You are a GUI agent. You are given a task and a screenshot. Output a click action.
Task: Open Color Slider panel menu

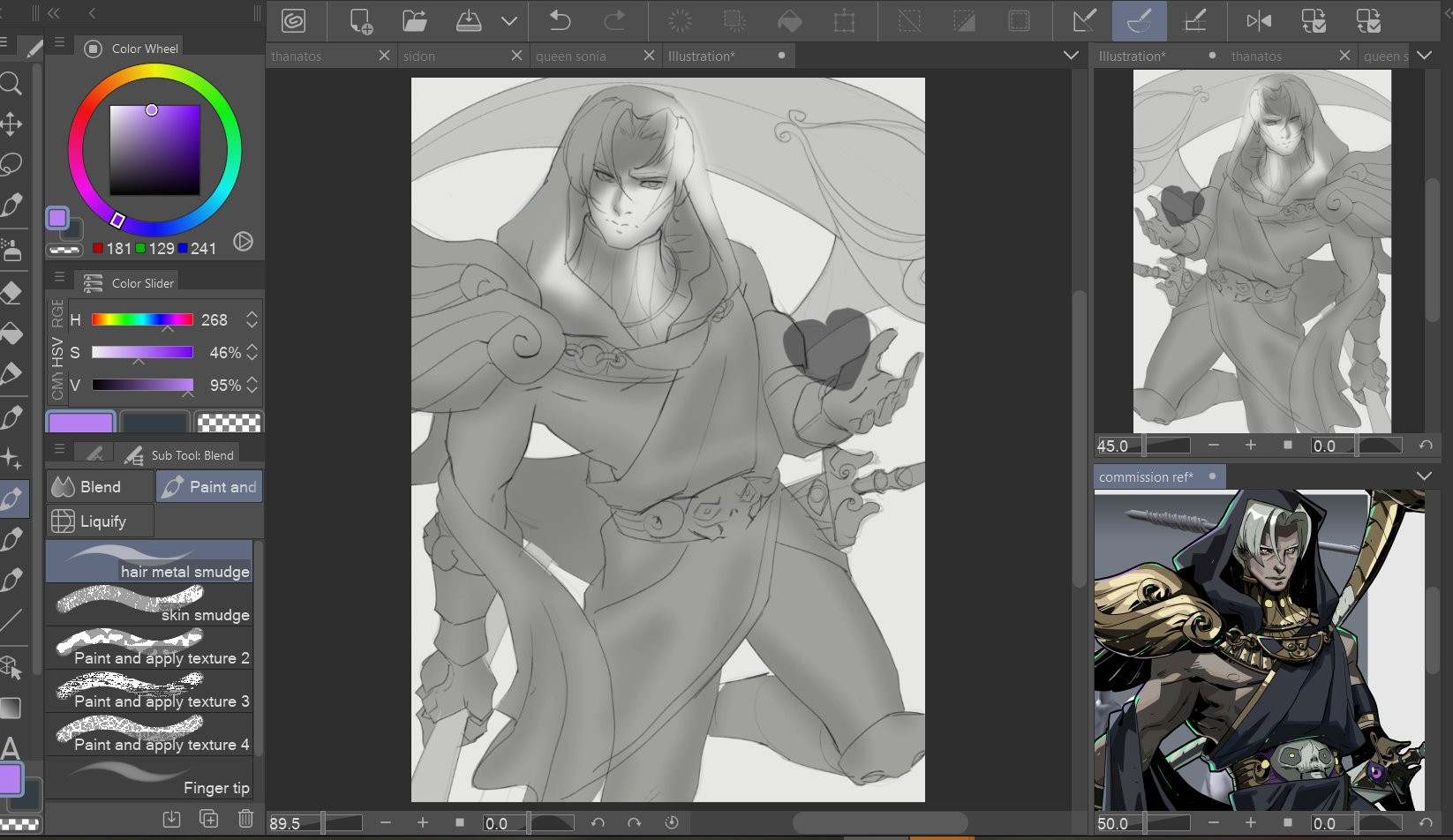59,277
